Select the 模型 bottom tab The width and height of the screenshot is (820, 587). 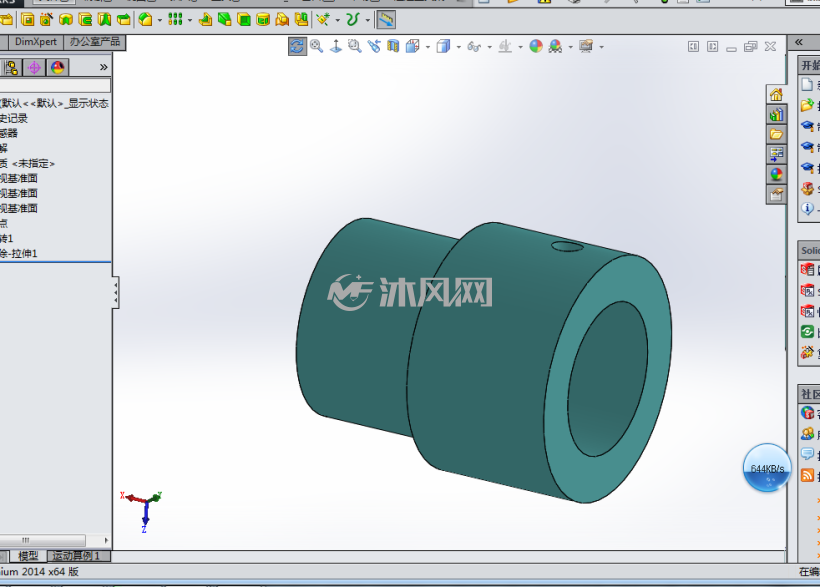(27, 556)
